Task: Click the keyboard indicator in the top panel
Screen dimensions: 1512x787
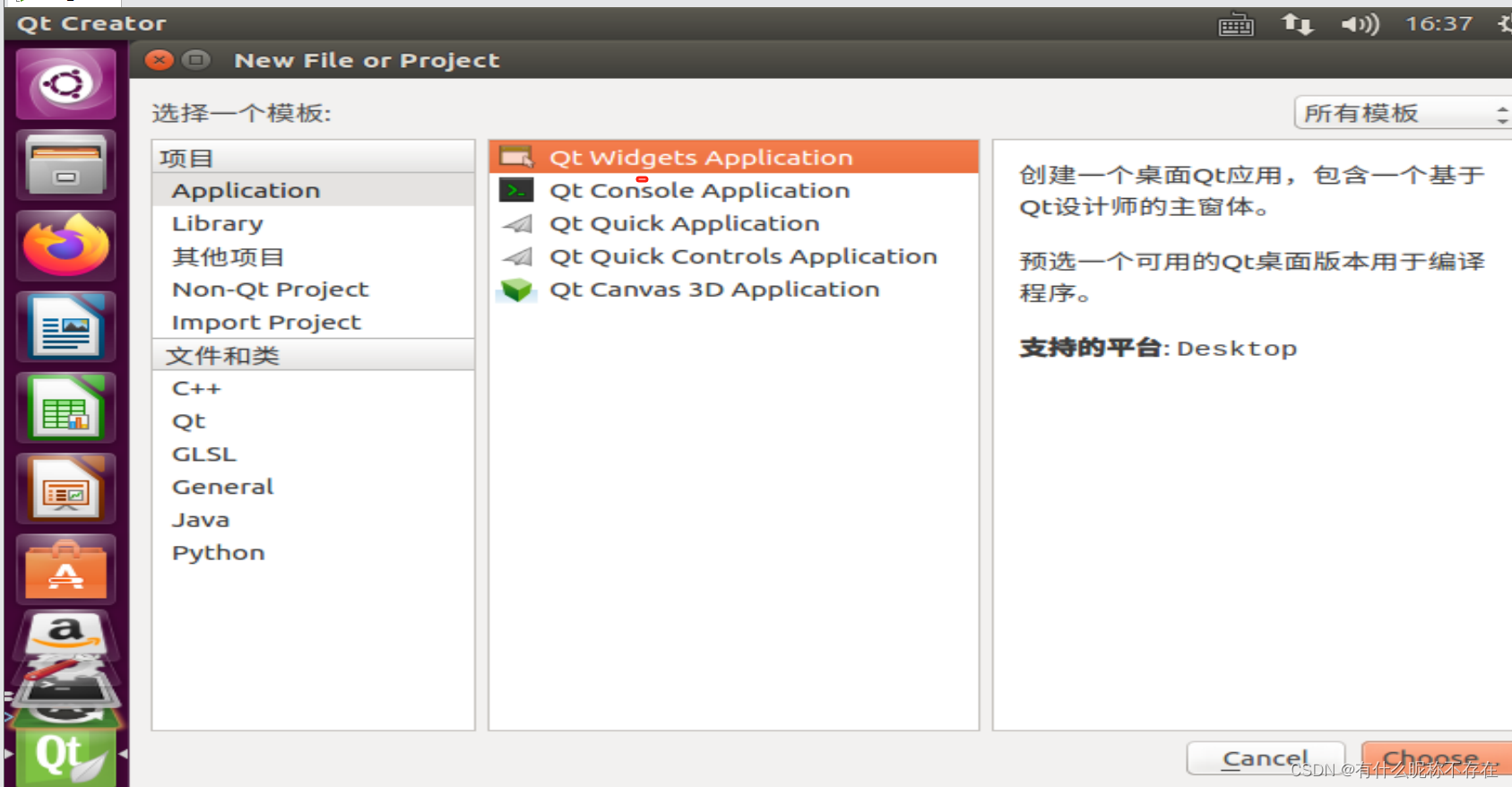Action: click(1235, 24)
